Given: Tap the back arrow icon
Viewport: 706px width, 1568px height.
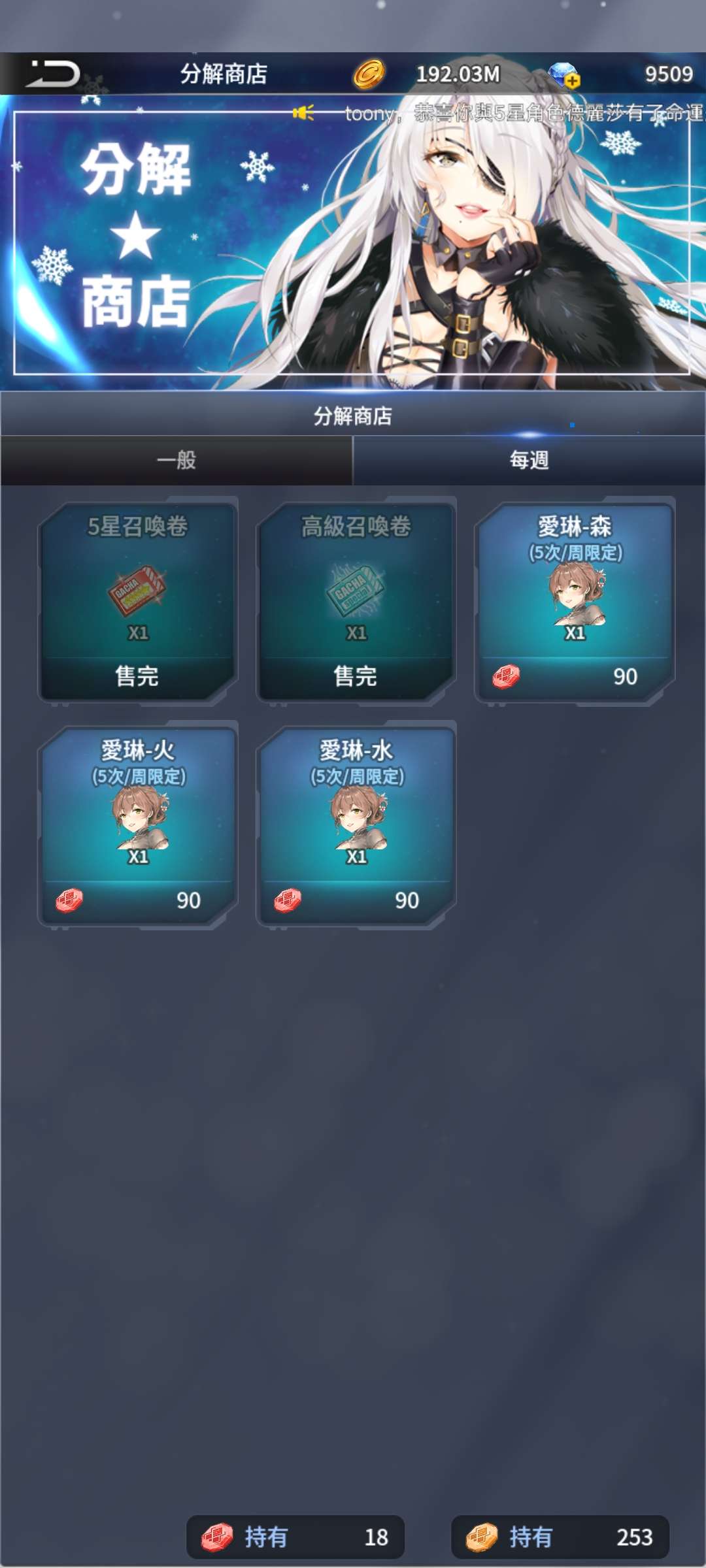Looking at the screenshot, I should 52,73.
